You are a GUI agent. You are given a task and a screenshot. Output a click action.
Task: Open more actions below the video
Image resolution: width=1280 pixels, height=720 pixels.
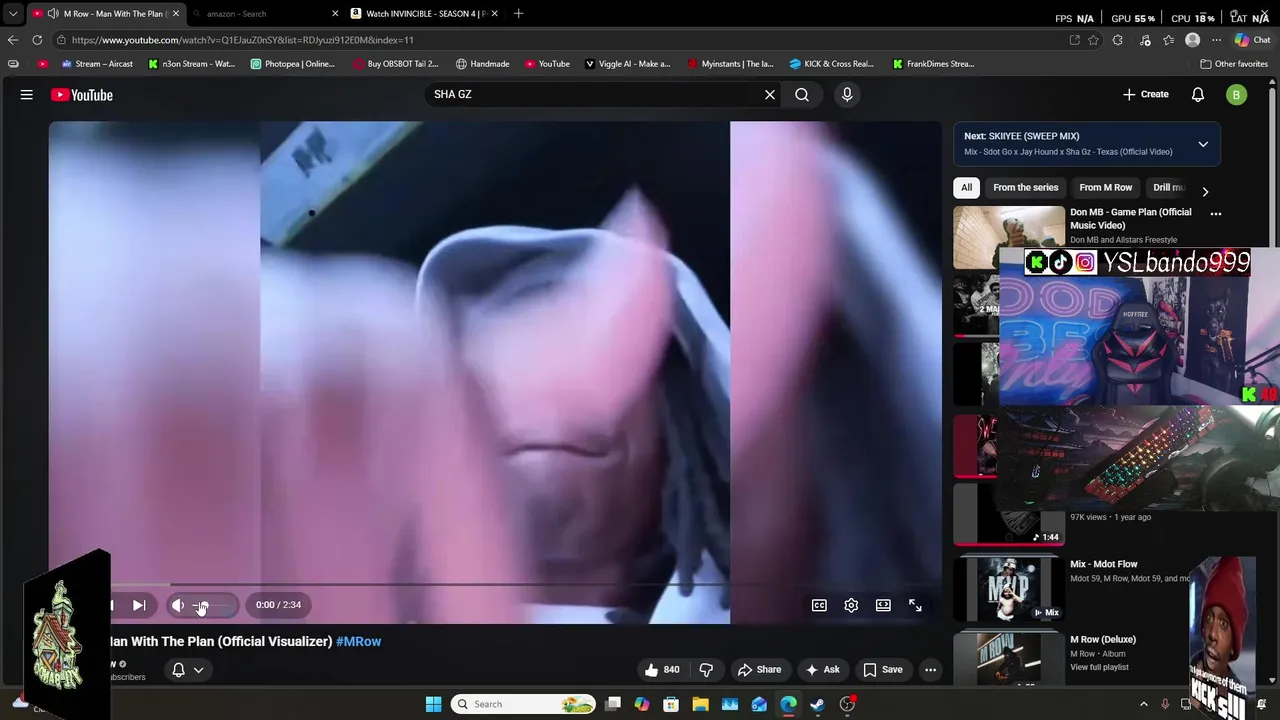pos(930,670)
